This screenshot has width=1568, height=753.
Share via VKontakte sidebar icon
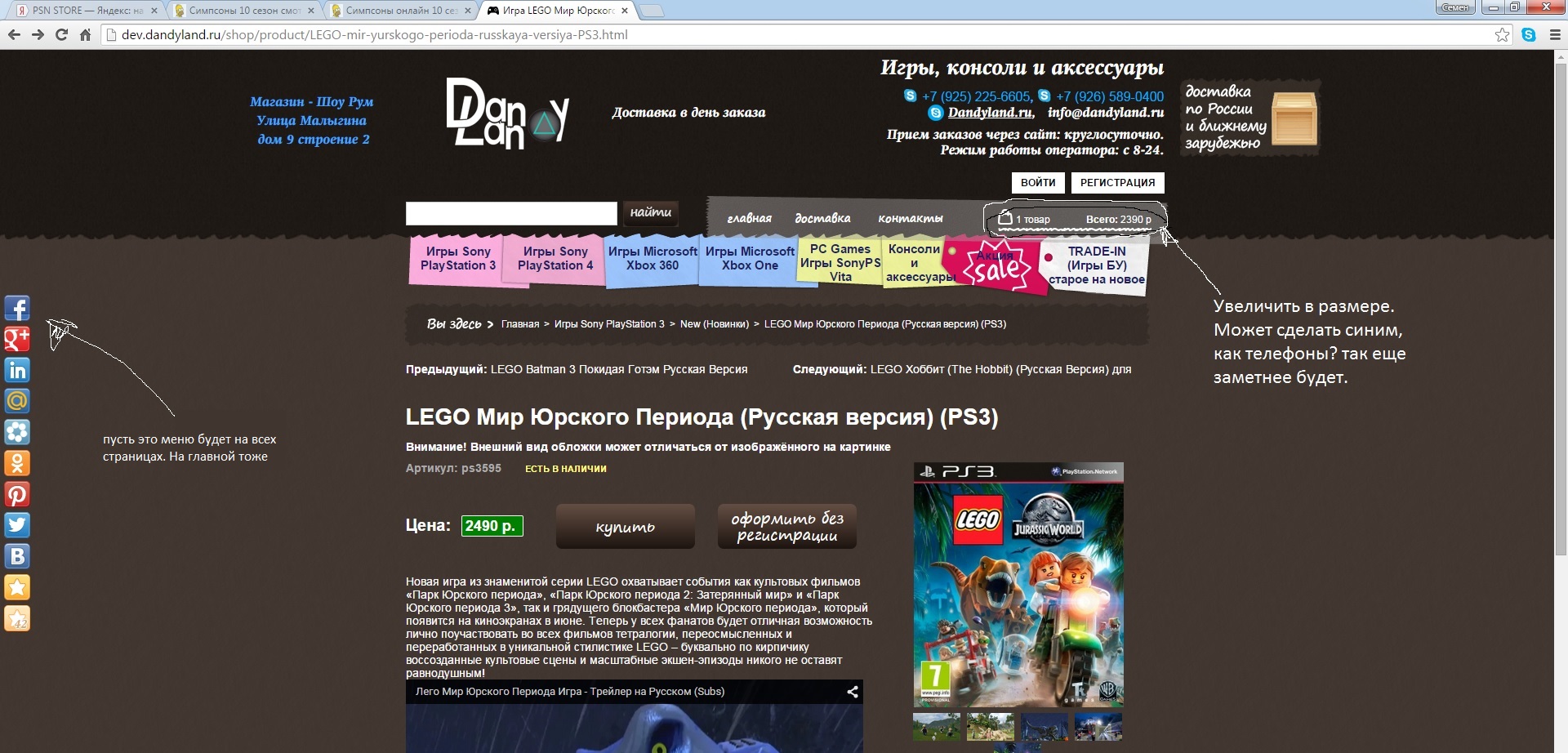pos(17,556)
